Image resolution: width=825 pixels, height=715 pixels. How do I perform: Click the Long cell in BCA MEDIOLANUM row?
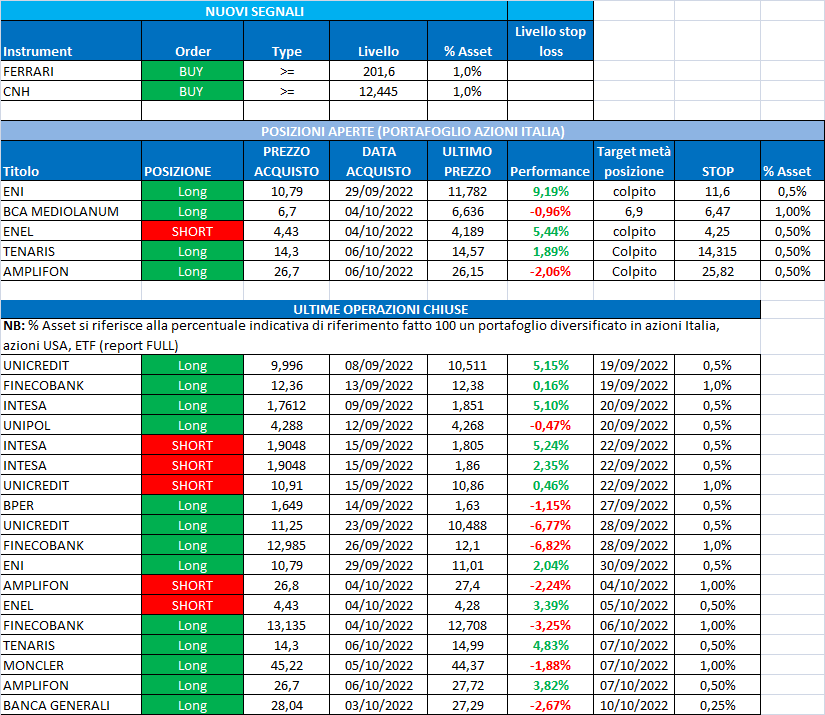pos(193,211)
